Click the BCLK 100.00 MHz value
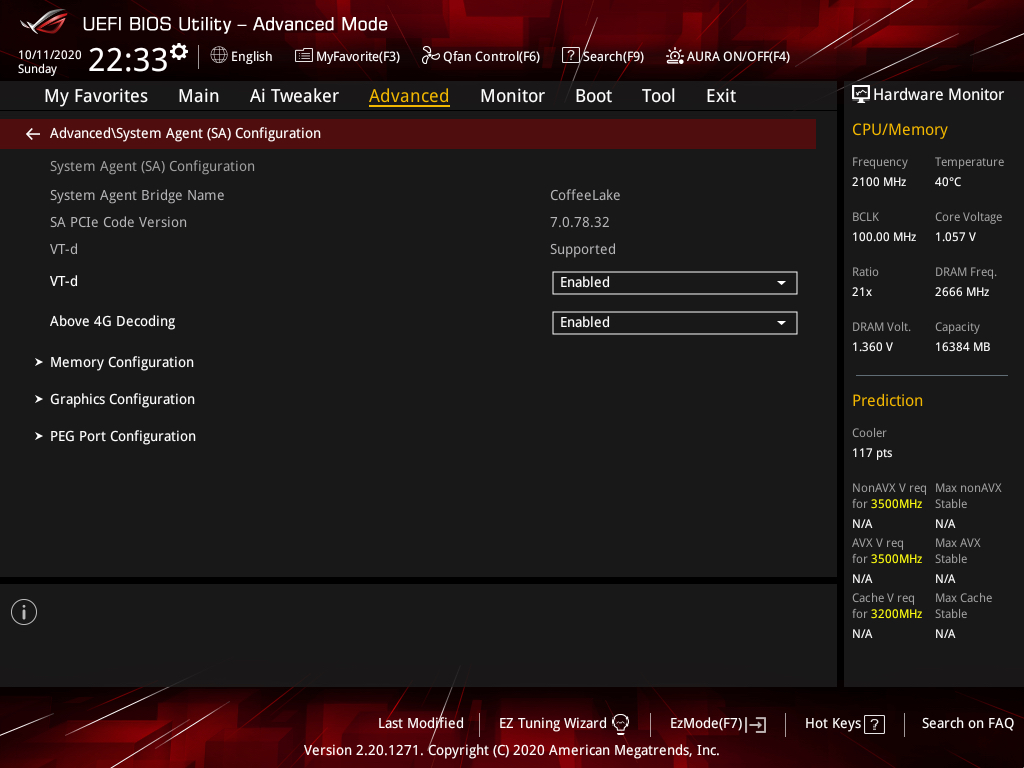Screen dimensions: 1024x768 (884, 237)
